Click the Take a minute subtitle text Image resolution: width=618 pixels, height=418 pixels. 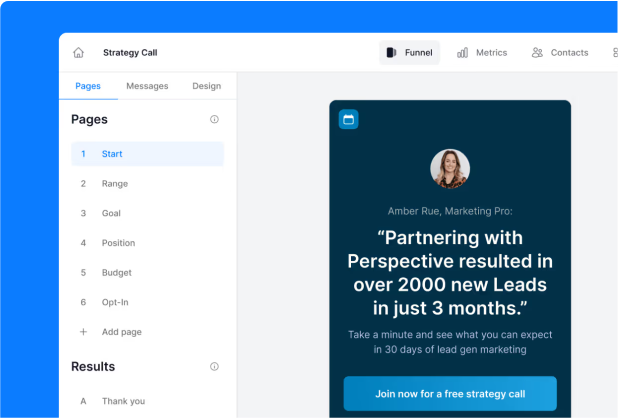coord(450,342)
